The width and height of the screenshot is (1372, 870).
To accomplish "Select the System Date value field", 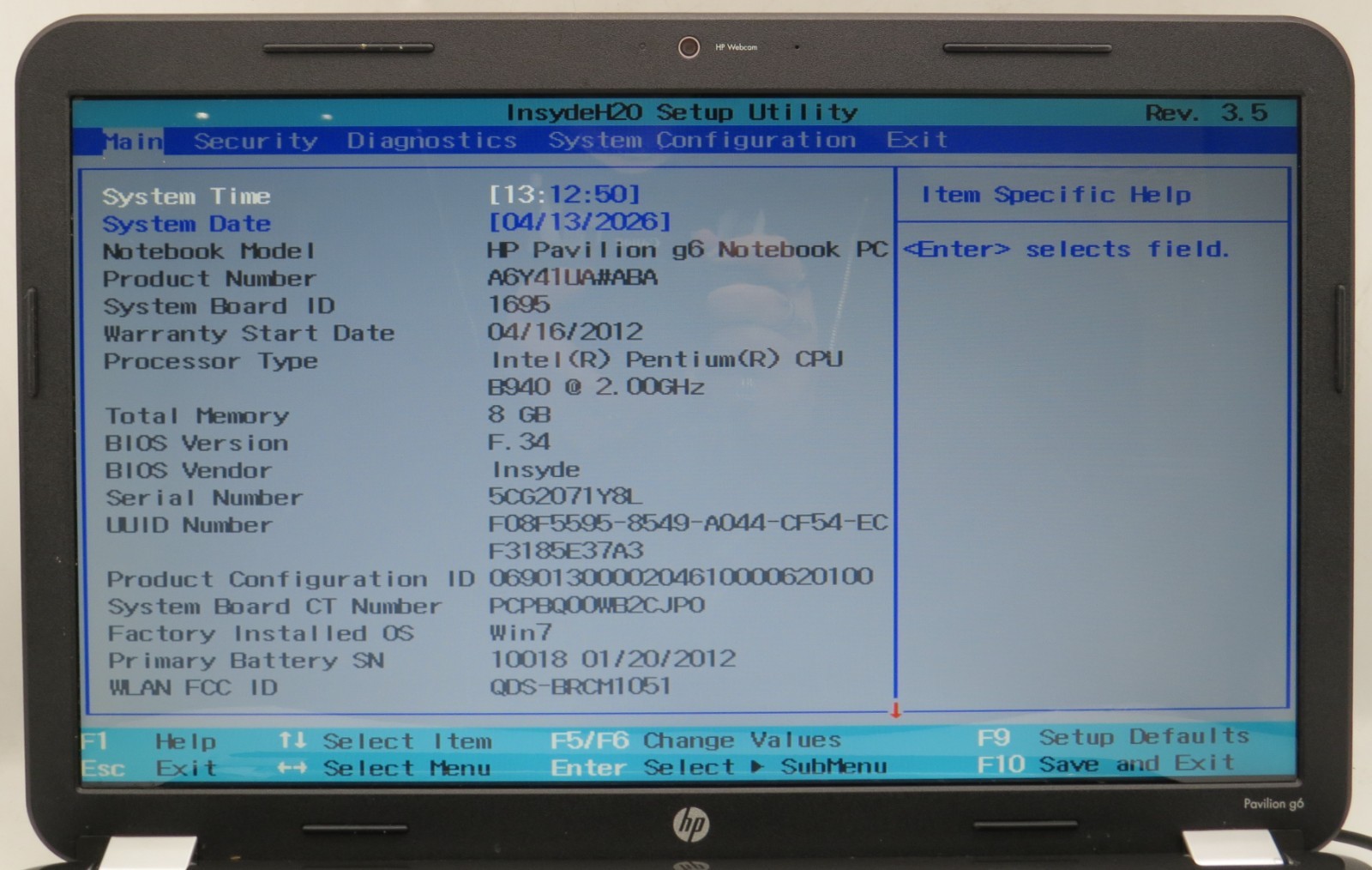I will pyautogui.click(x=579, y=221).
